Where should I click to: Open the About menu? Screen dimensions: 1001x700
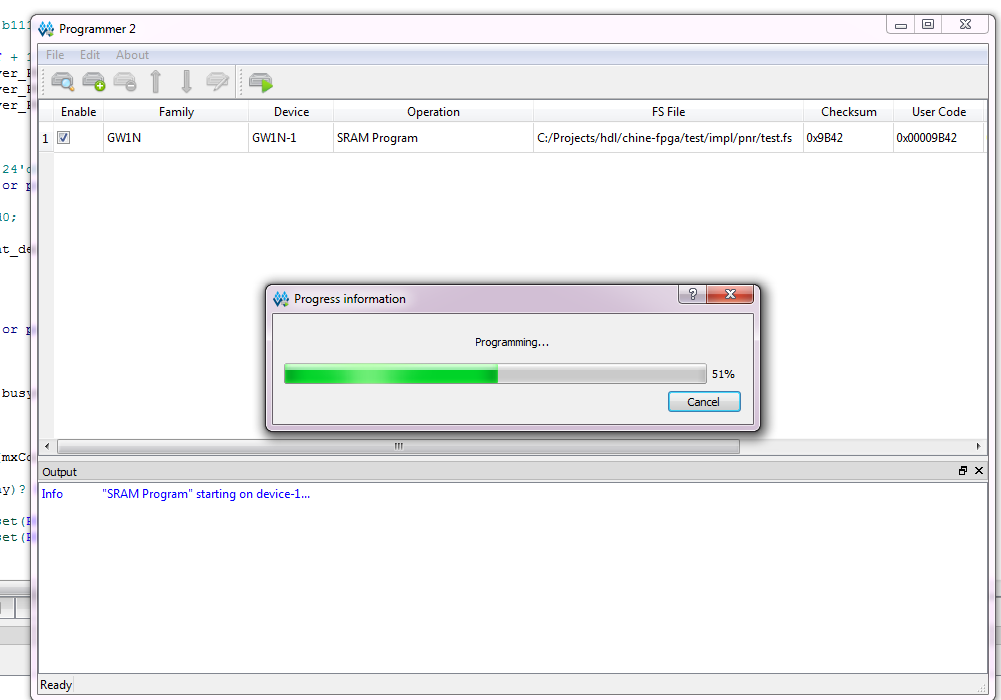pyautogui.click(x=132, y=55)
